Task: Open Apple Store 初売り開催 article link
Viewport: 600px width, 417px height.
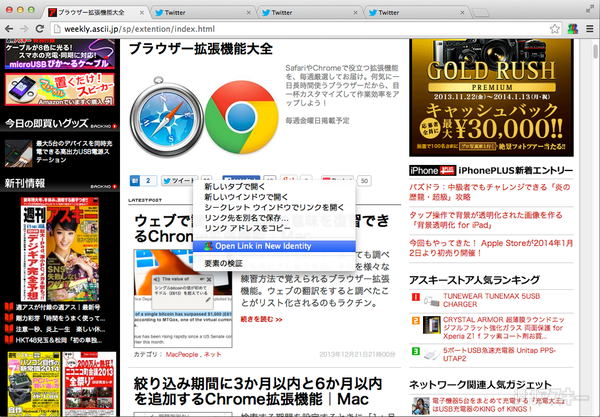Action: tap(491, 248)
